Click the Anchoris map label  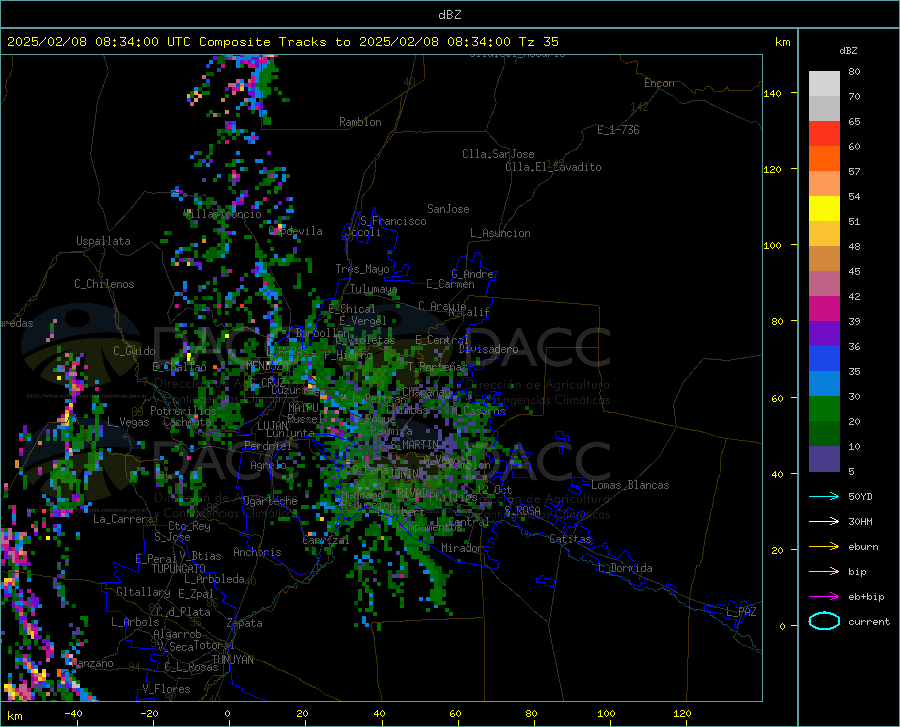click(x=257, y=552)
